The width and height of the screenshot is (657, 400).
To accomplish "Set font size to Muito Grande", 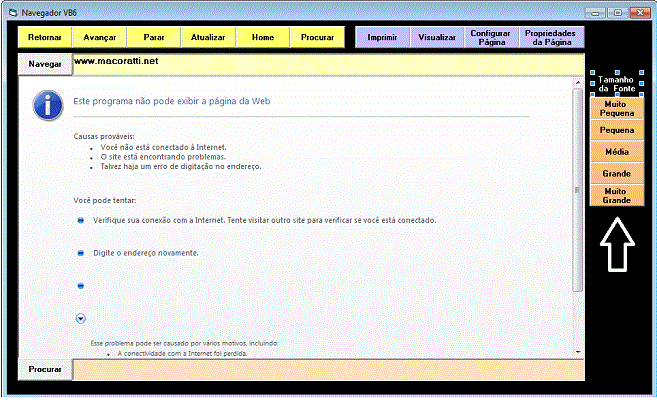I will pos(617,196).
